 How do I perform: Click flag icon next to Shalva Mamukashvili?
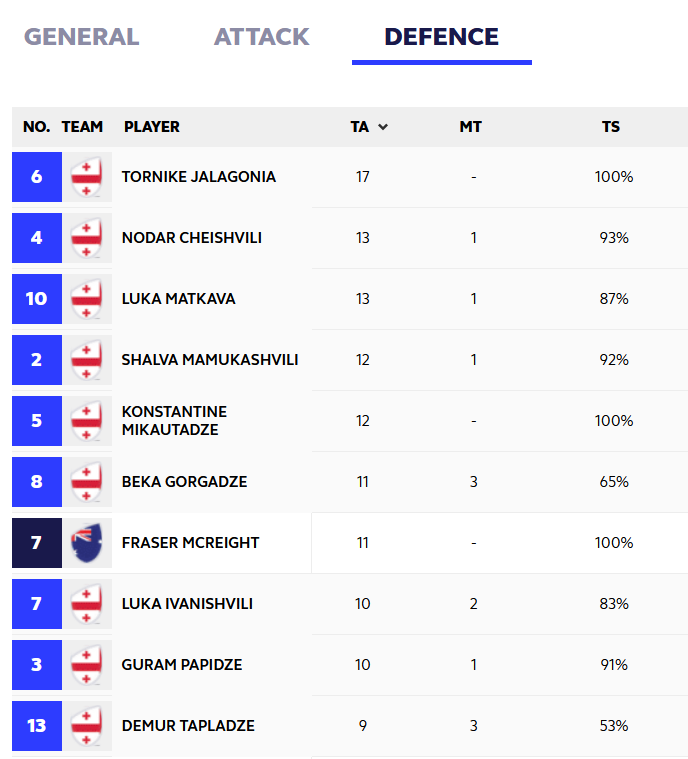[87, 360]
